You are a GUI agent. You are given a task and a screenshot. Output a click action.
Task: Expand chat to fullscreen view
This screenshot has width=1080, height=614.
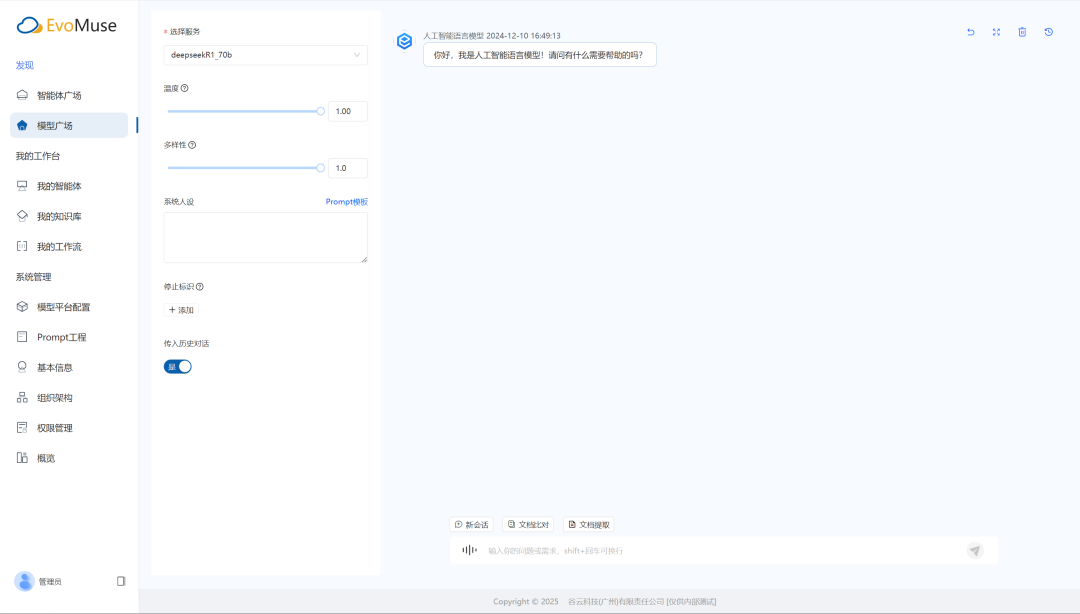[x=996, y=32]
